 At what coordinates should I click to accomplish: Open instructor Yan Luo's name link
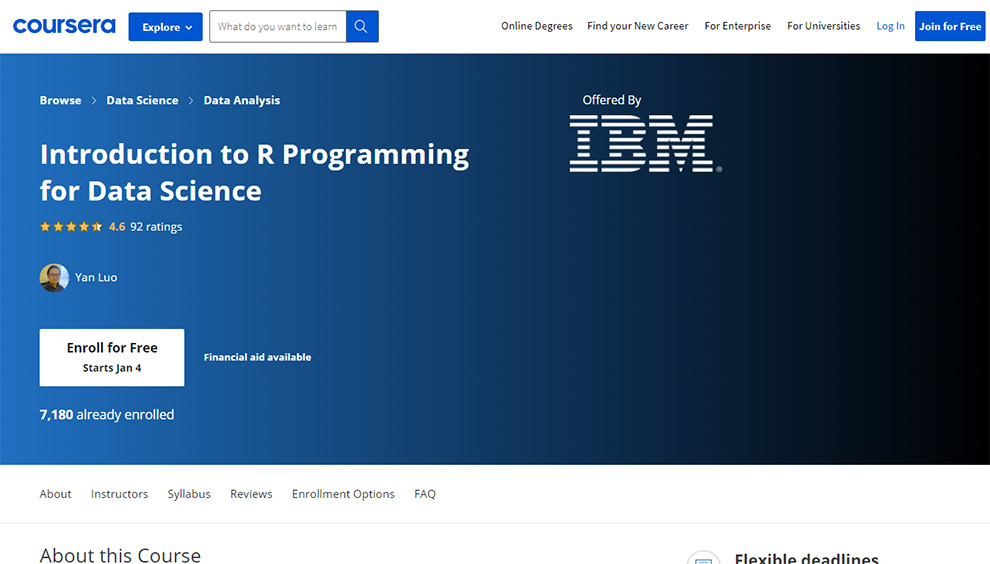pos(96,277)
